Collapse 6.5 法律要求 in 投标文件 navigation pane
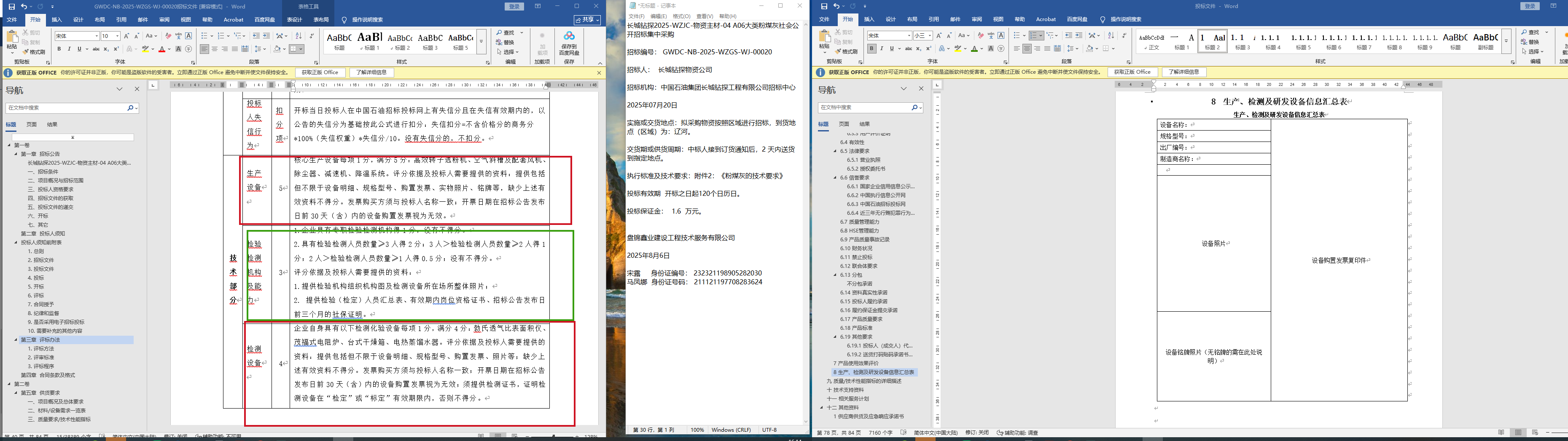 click(835, 151)
